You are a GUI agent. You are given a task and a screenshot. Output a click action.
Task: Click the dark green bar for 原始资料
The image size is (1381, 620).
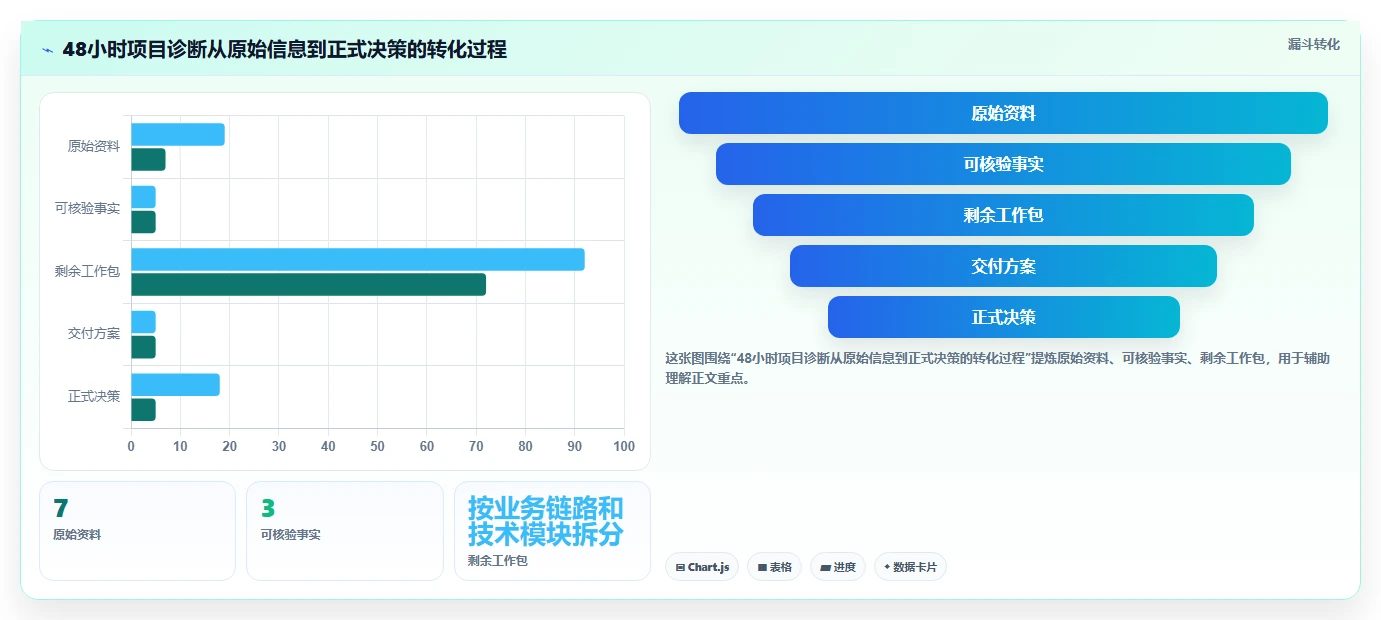(x=148, y=159)
